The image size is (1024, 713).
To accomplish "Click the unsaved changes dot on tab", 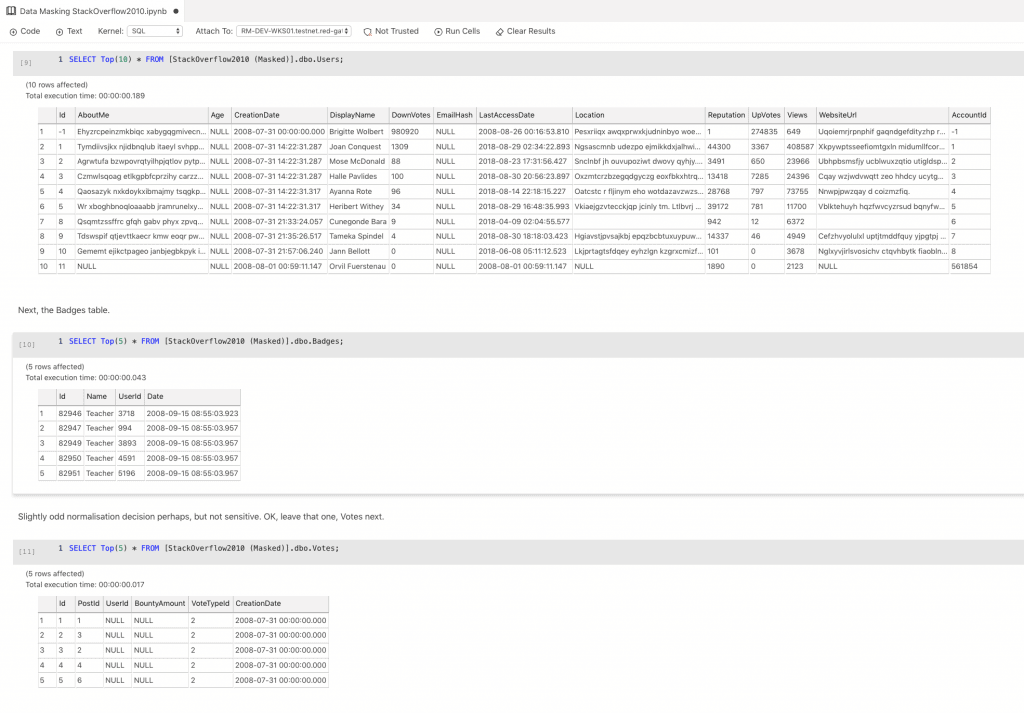I will click(x=174, y=9).
